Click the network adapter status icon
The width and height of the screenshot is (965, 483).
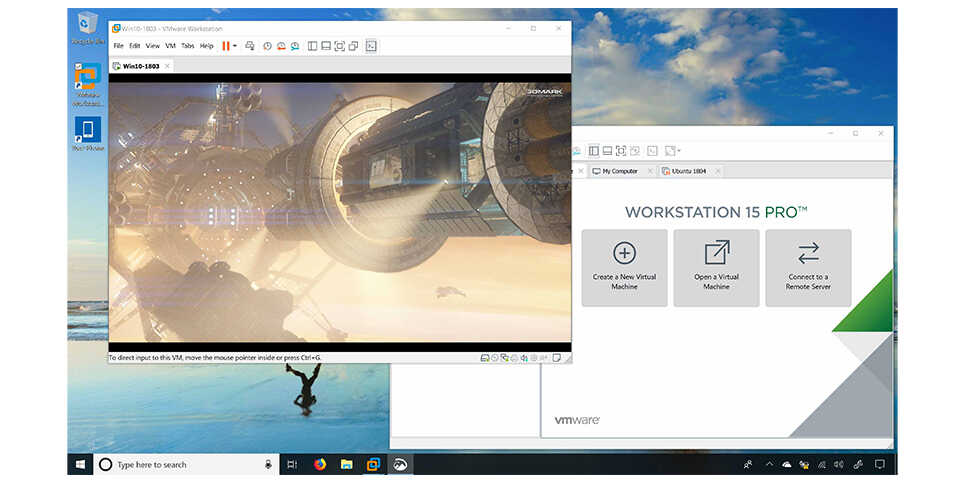[504, 357]
